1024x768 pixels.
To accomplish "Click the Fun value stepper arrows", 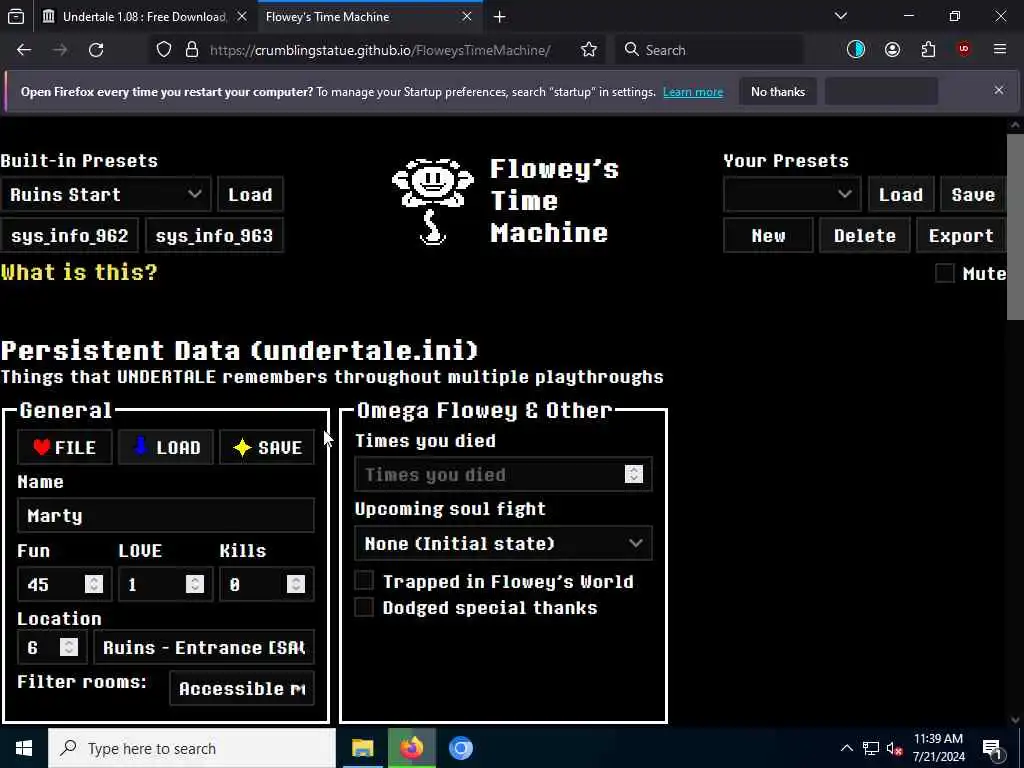I will click(94, 584).
